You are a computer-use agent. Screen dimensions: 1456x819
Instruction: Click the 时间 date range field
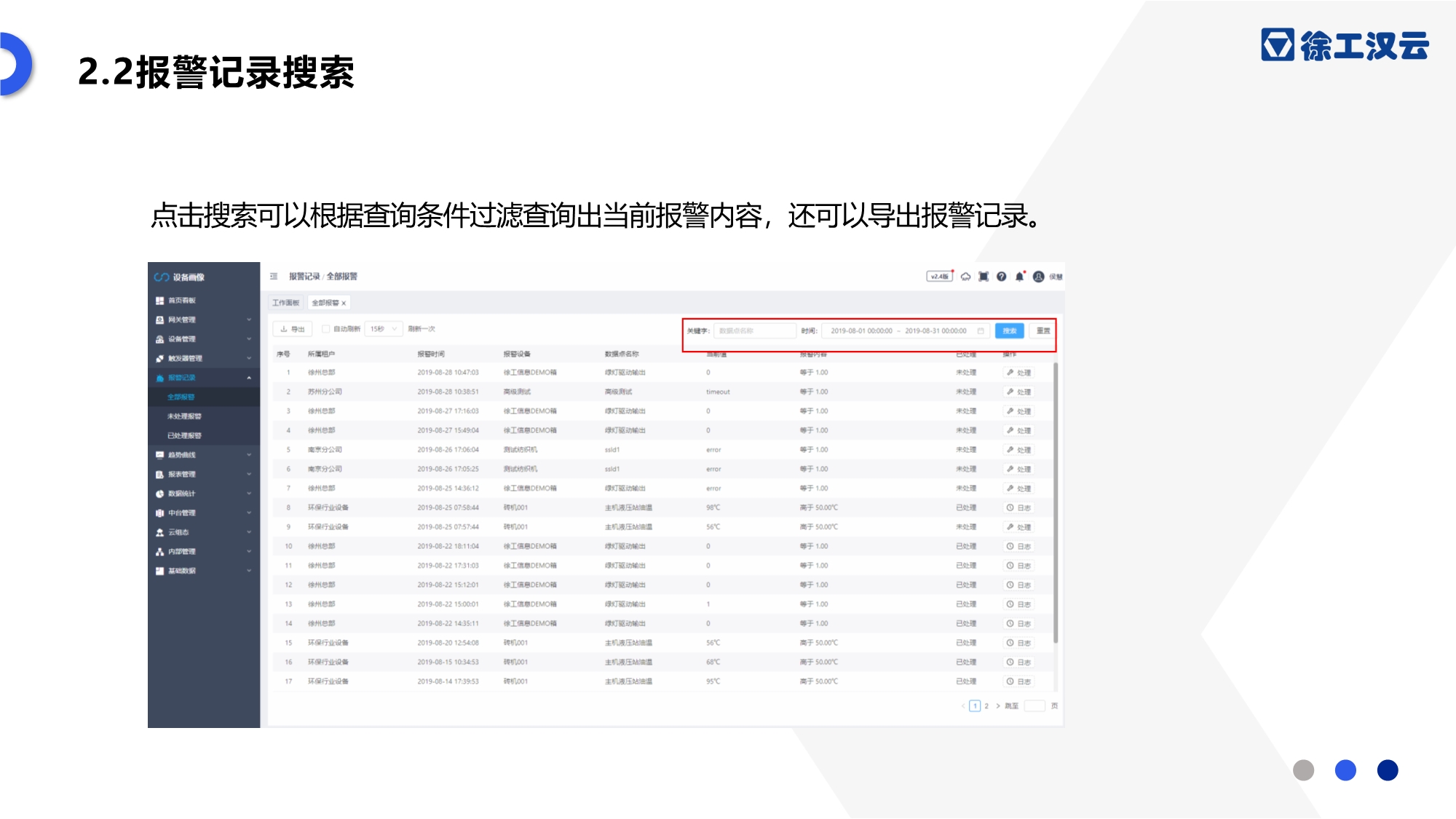(x=906, y=331)
